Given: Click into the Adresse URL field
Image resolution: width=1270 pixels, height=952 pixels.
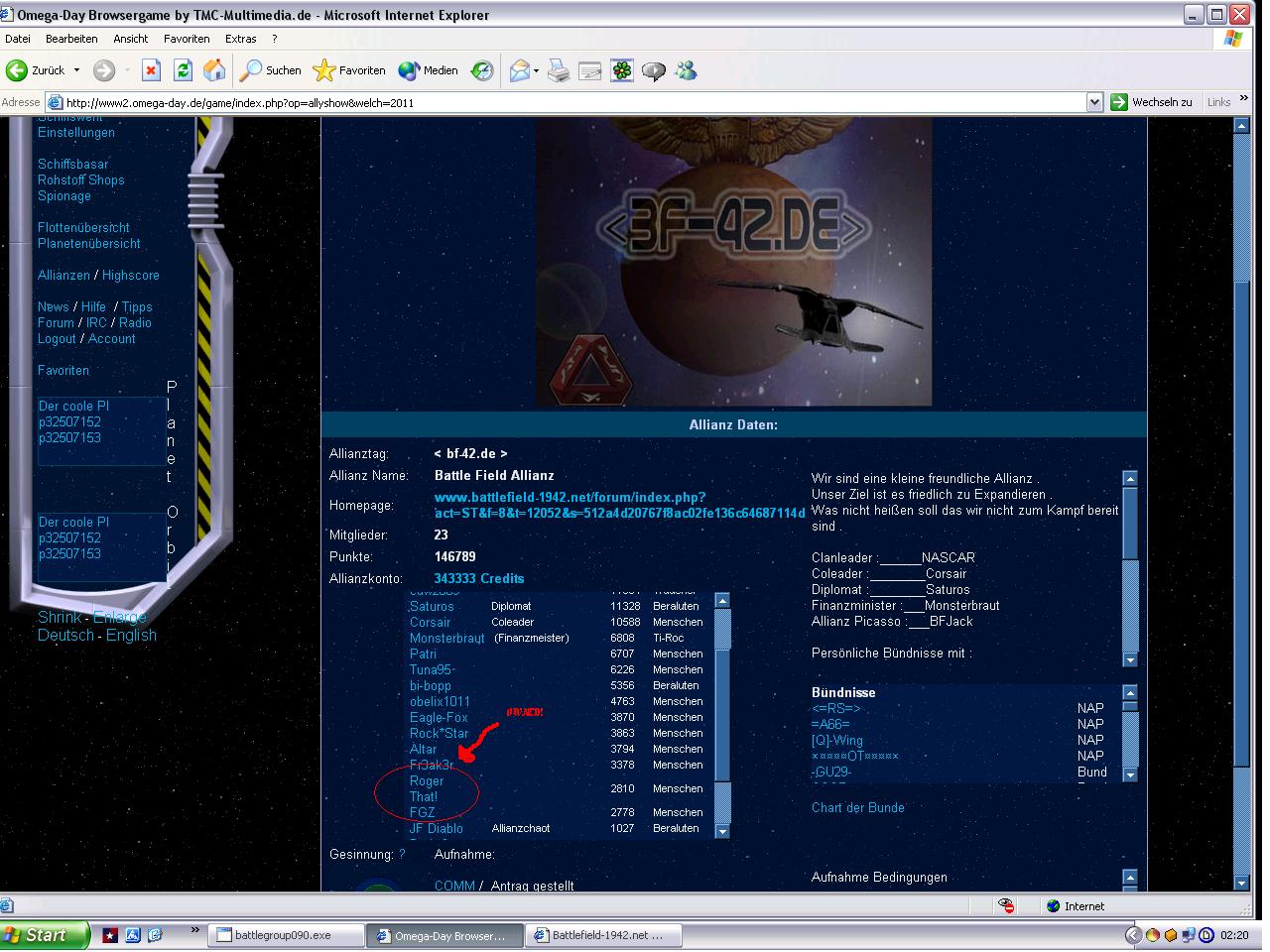Looking at the screenshot, I should click(x=566, y=102).
